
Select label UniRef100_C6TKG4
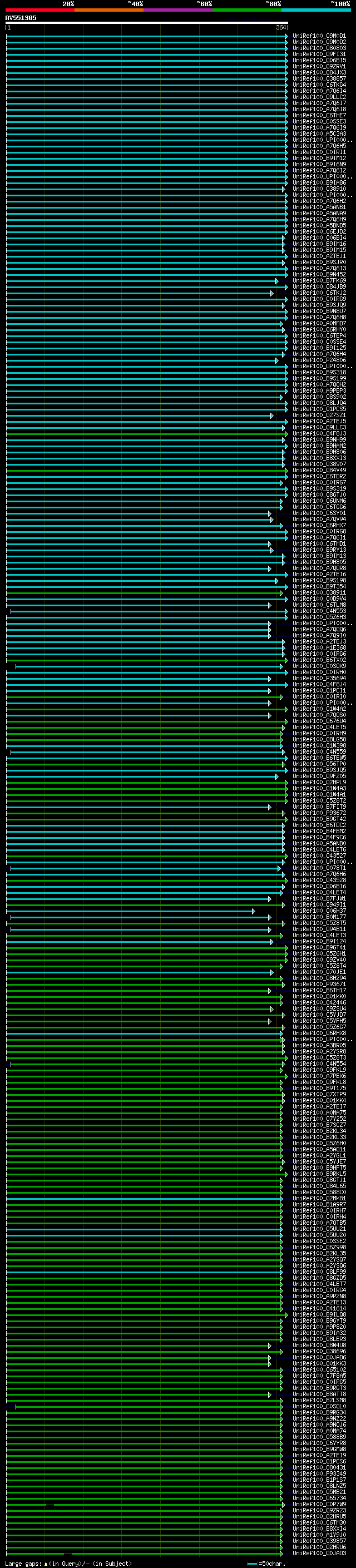tap(319, 85)
